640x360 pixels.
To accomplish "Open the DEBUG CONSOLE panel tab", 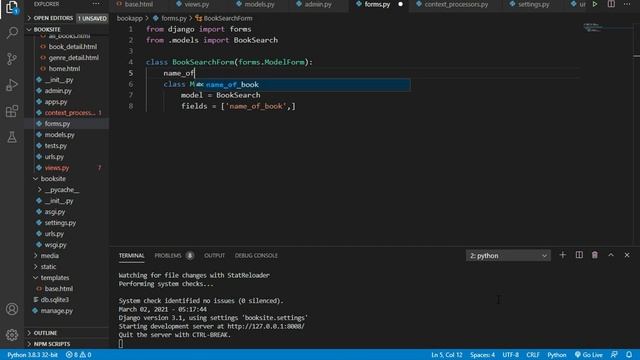I will click(256, 256).
